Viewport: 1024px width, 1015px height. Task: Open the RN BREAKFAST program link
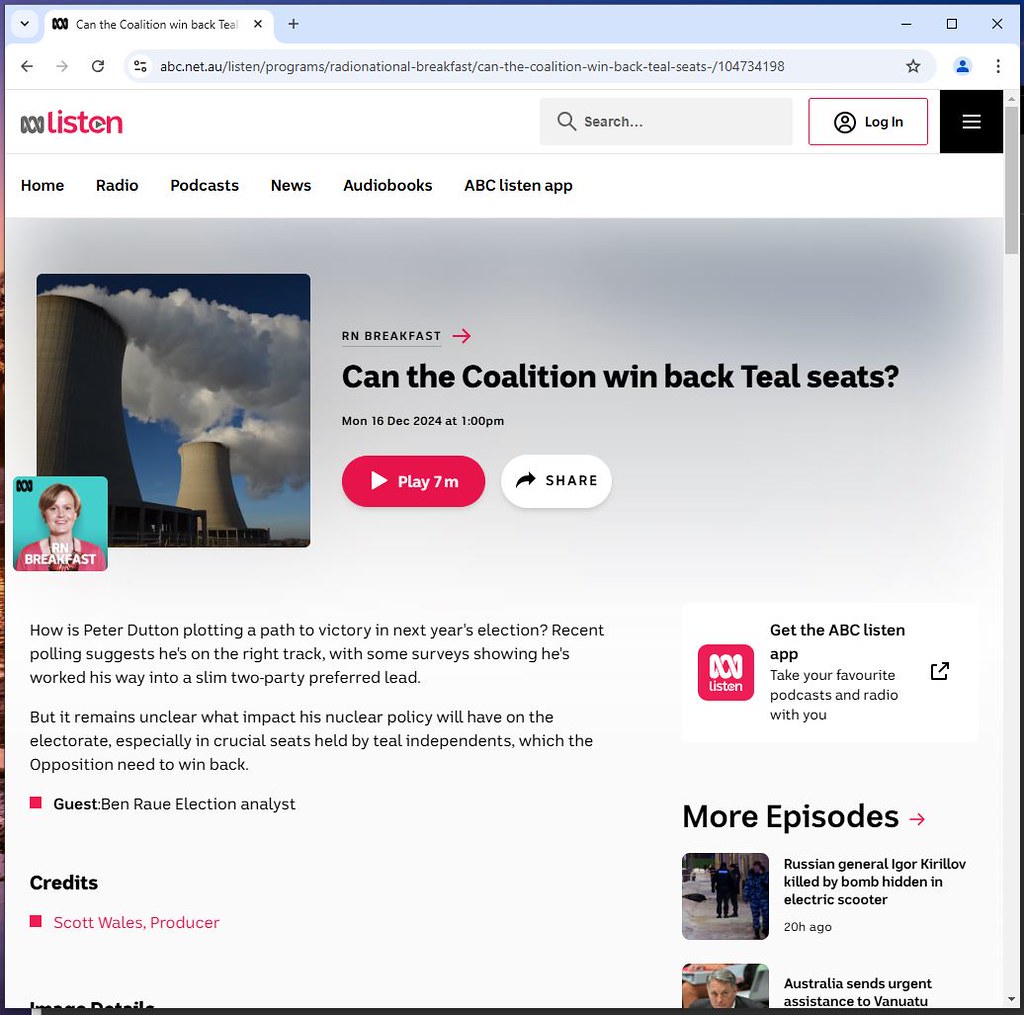pos(391,336)
